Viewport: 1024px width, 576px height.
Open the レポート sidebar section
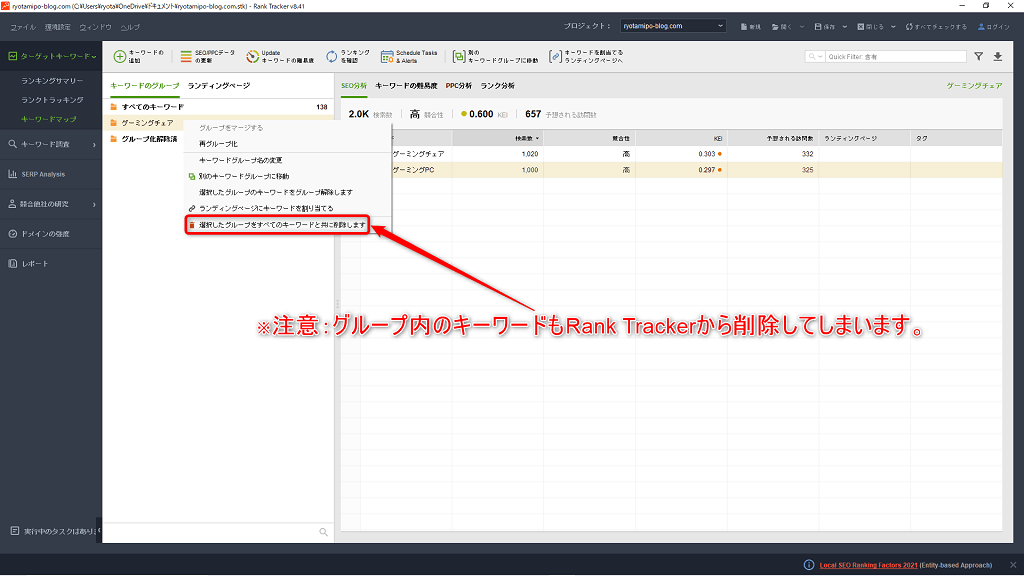(x=35, y=264)
